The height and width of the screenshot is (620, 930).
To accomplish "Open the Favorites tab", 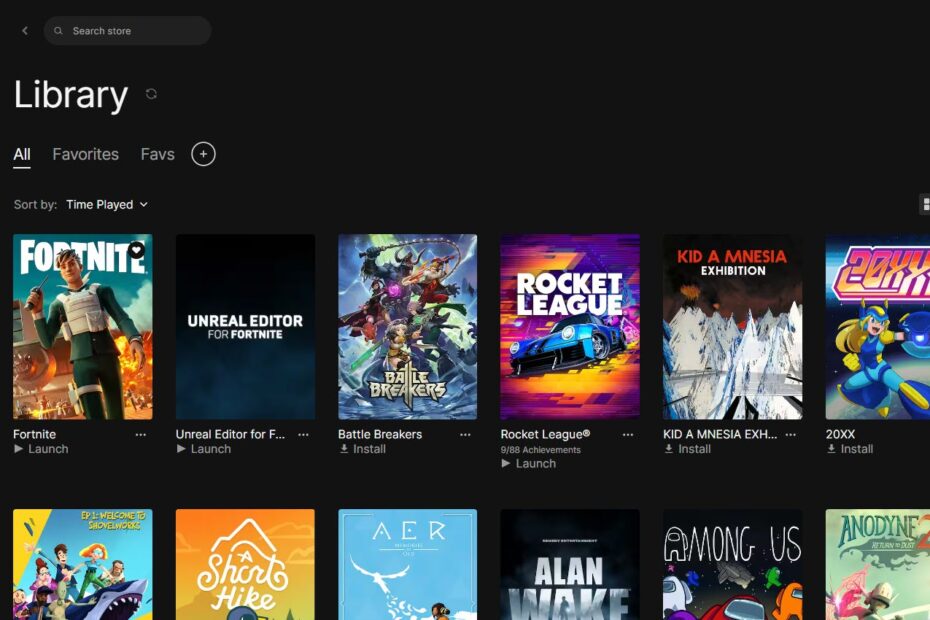I will coord(85,154).
